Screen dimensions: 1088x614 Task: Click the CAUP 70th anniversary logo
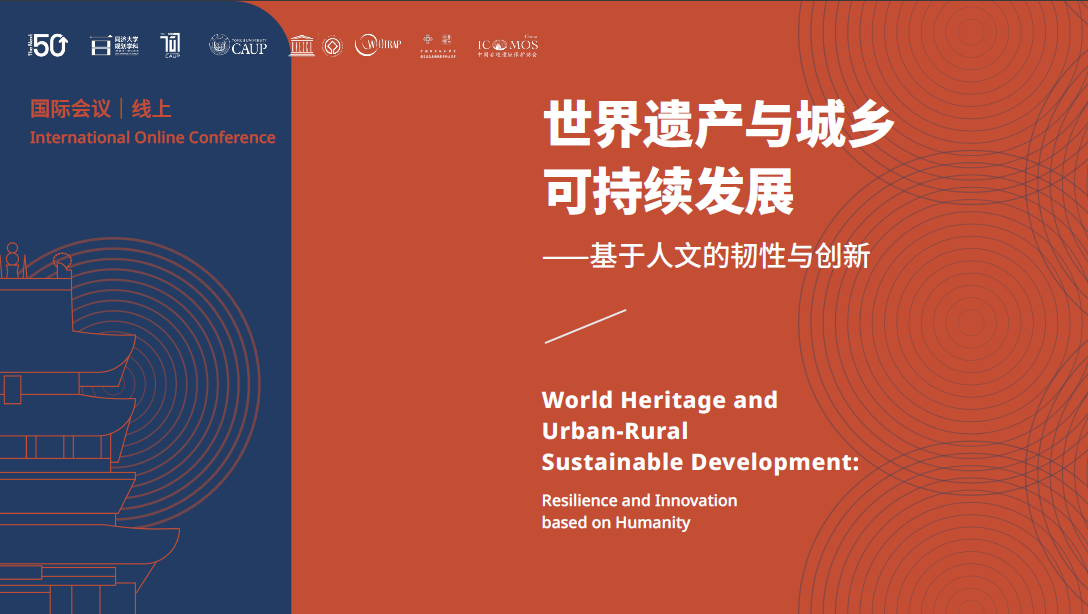[x=171, y=45]
